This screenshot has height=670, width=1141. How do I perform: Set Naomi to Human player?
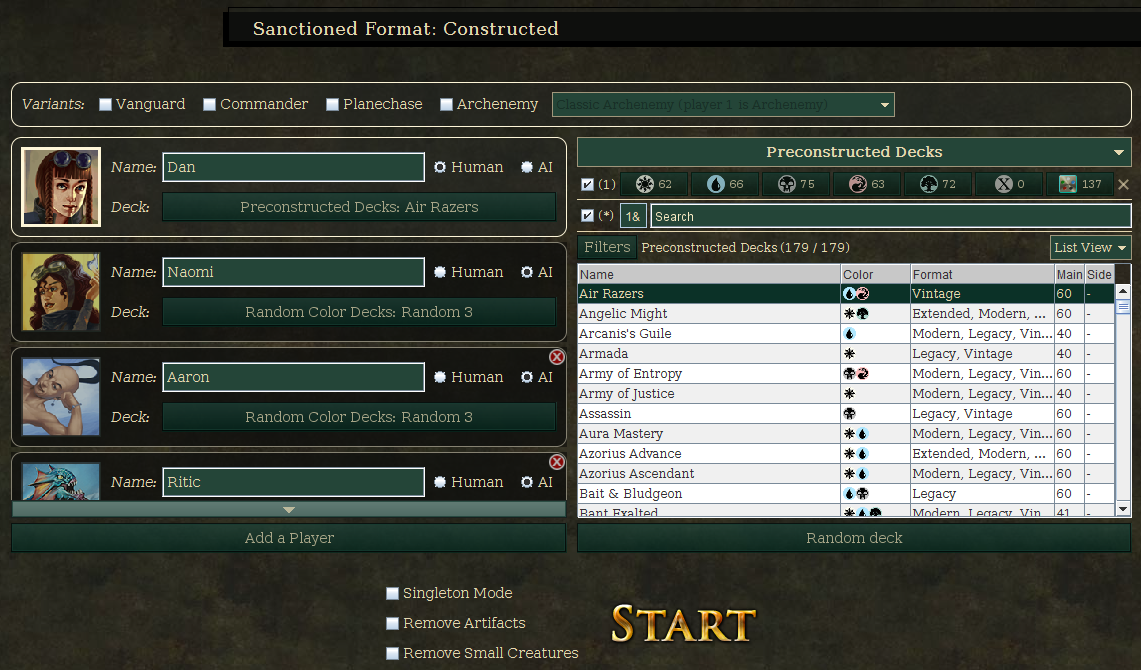(440, 272)
